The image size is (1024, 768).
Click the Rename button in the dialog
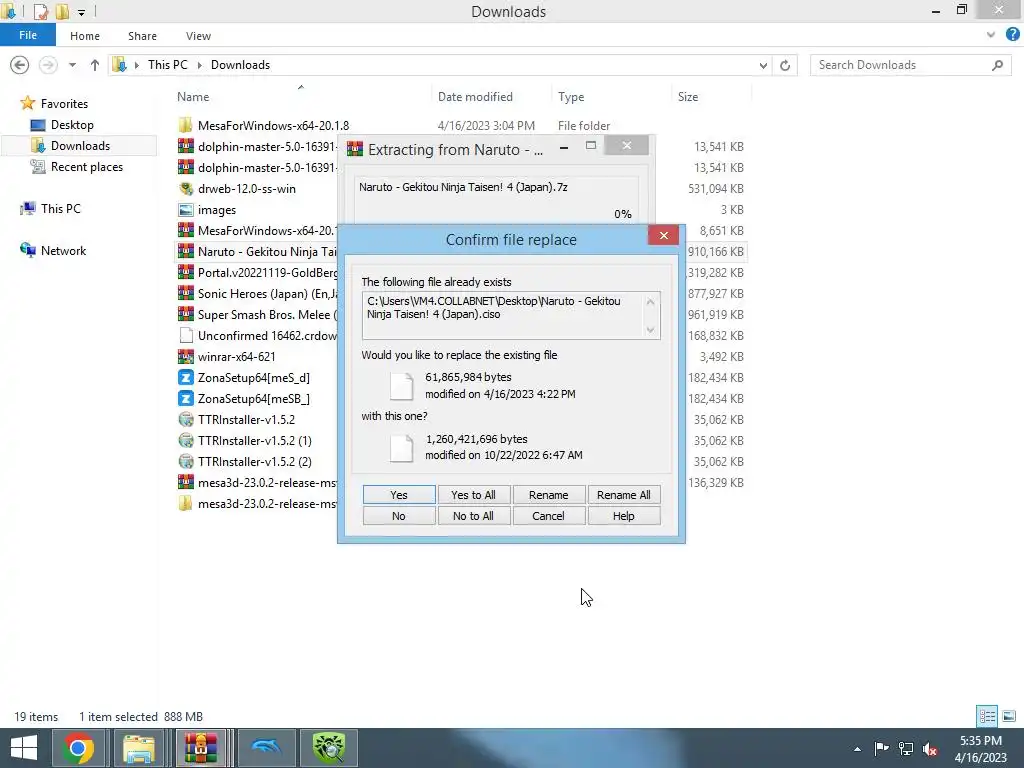coord(548,495)
